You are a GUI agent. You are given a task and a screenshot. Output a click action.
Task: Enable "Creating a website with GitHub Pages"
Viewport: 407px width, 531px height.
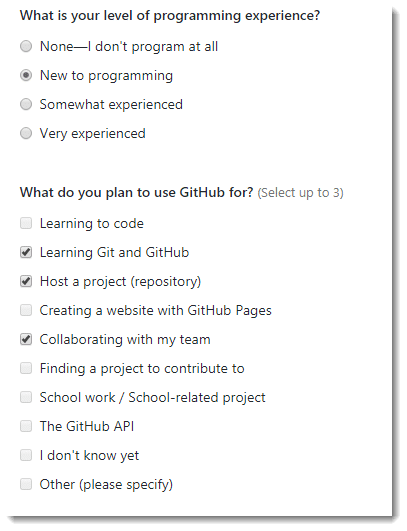tap(26, 310)
